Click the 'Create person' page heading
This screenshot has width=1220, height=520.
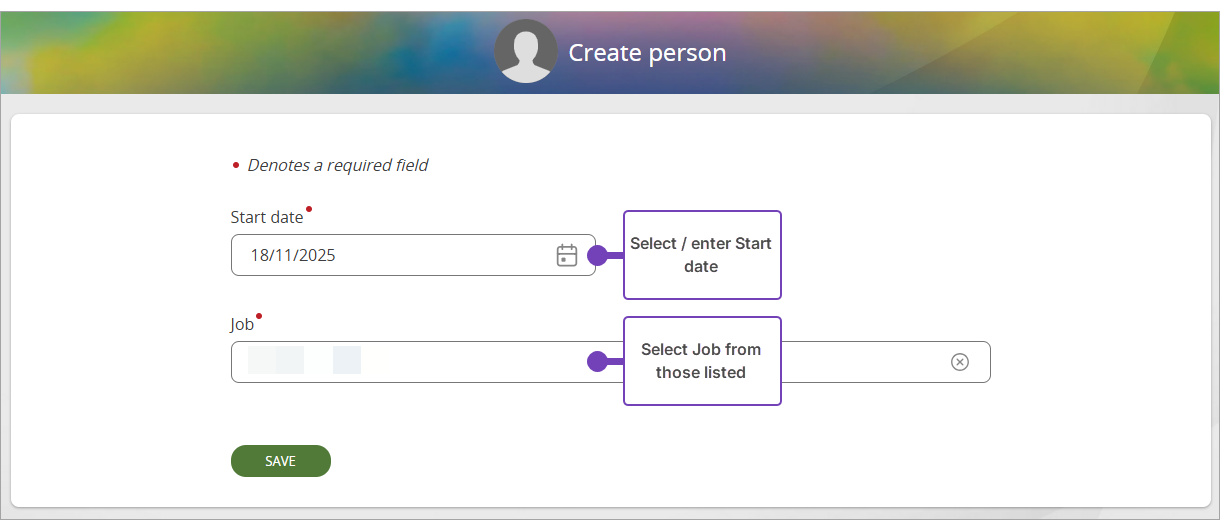[x=647, y=53]
